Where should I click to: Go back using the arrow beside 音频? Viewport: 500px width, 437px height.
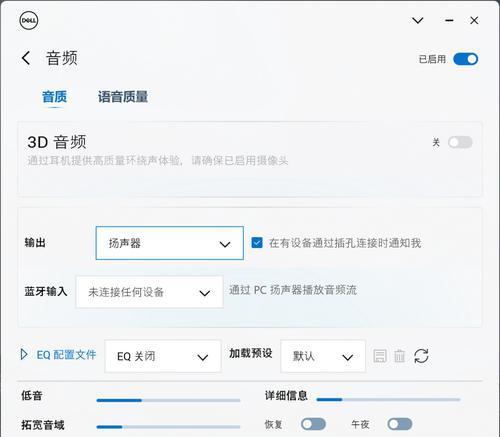click(x=26, y=58)
